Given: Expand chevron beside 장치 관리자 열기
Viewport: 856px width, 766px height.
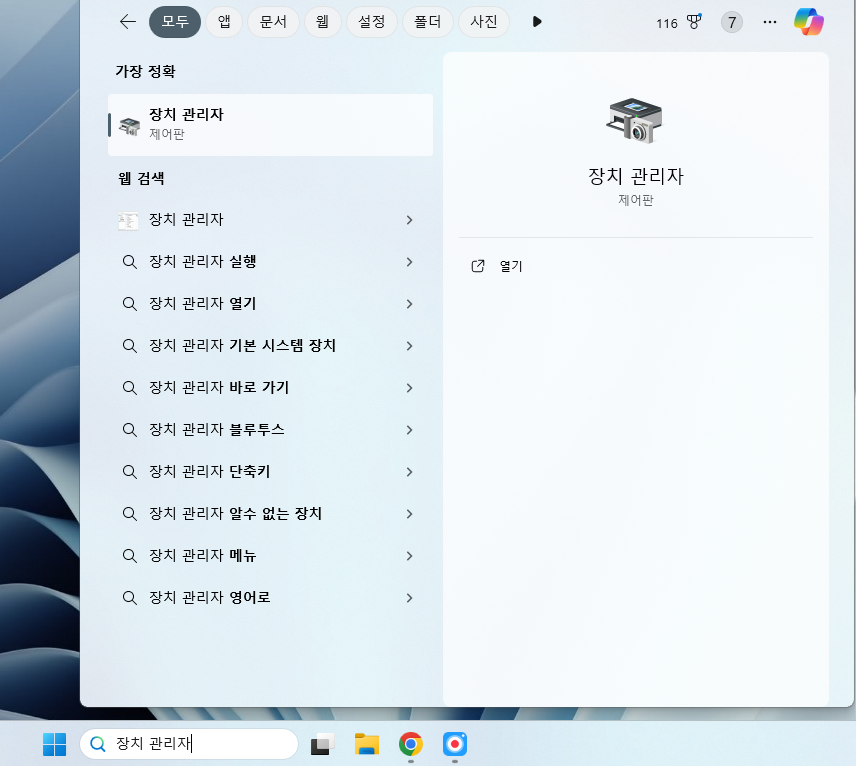Looking at the screenshot, I should click(409, 304).
